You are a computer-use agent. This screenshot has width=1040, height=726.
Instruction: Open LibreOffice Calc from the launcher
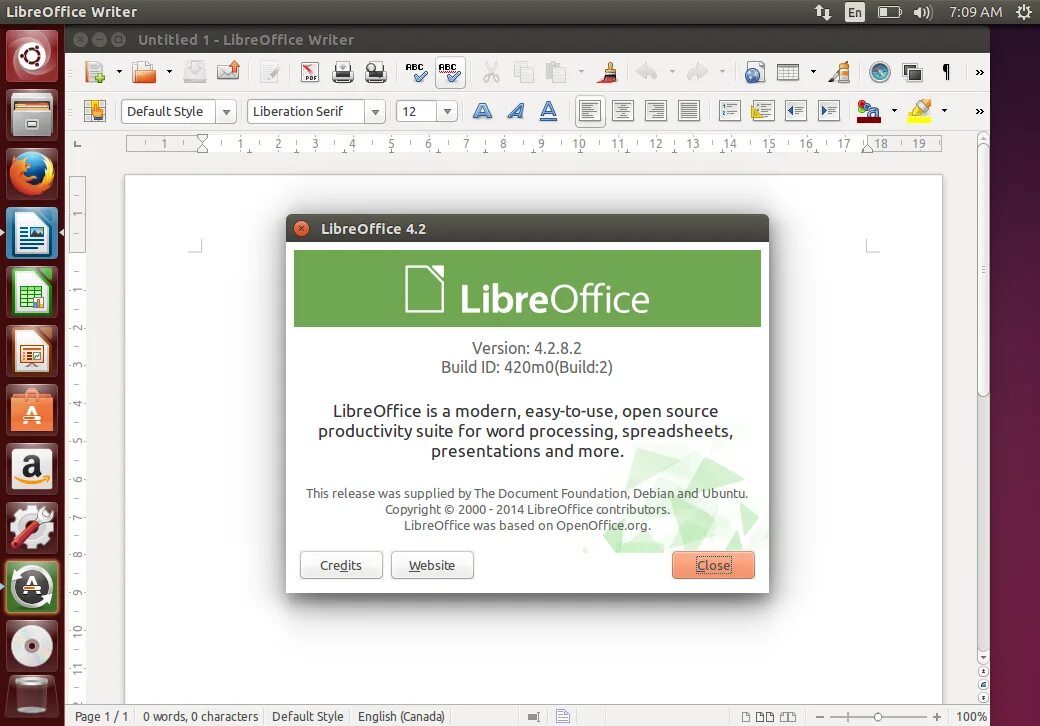31,292
